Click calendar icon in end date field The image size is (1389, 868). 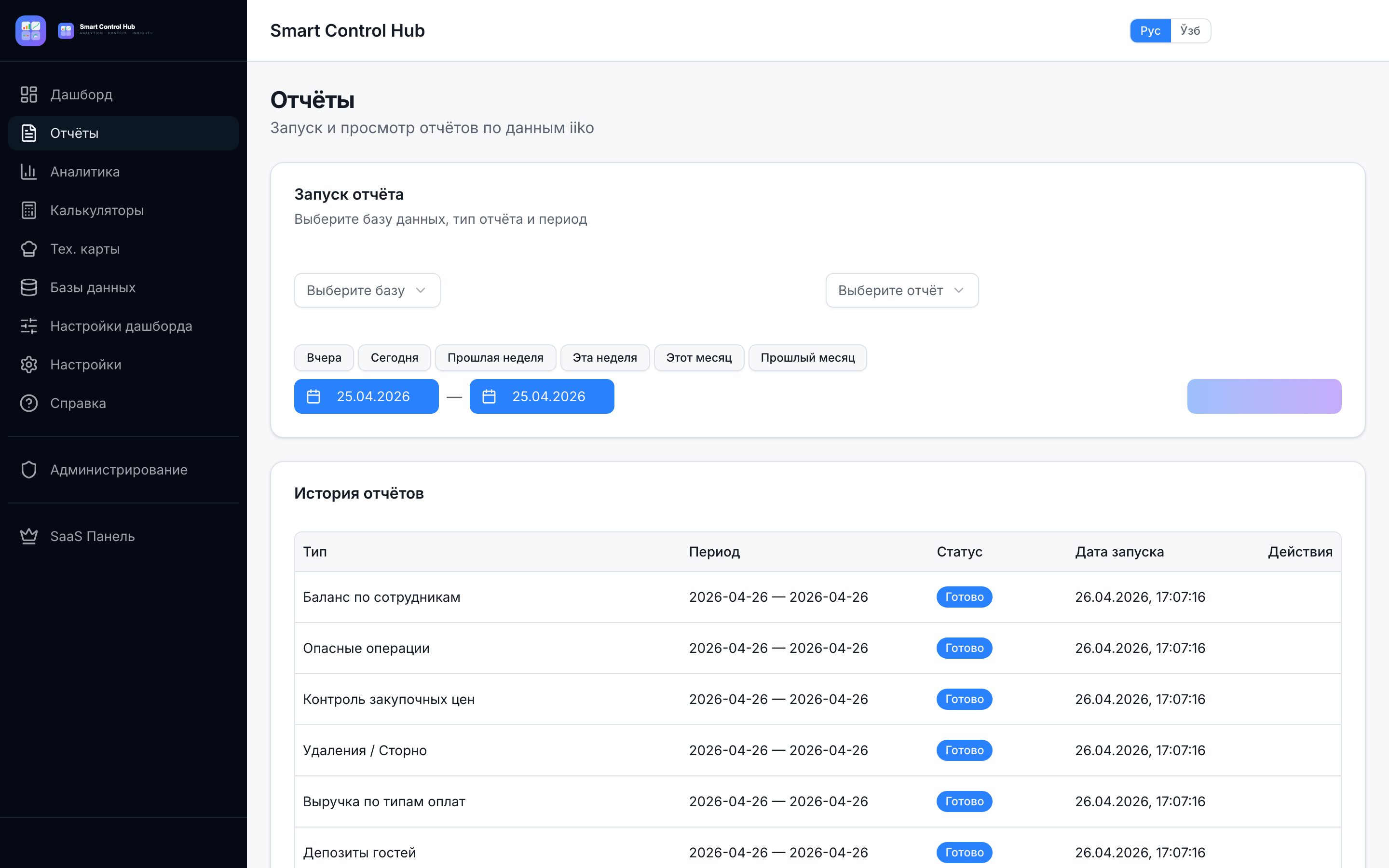click(489, 396)
